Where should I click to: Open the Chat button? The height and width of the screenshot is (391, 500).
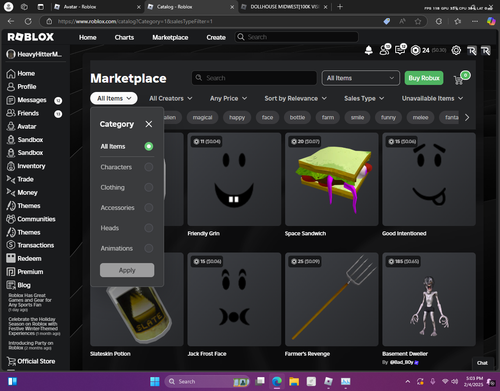pos(482,363)
